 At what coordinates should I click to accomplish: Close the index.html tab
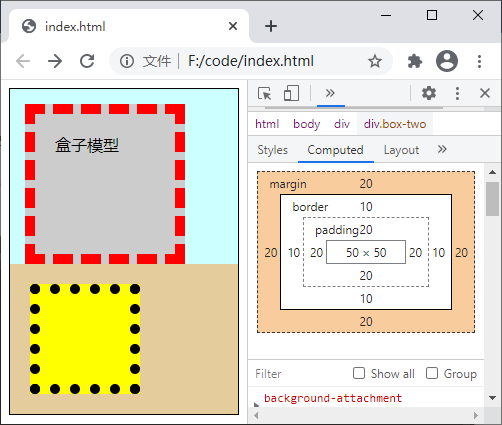point(233,26)
